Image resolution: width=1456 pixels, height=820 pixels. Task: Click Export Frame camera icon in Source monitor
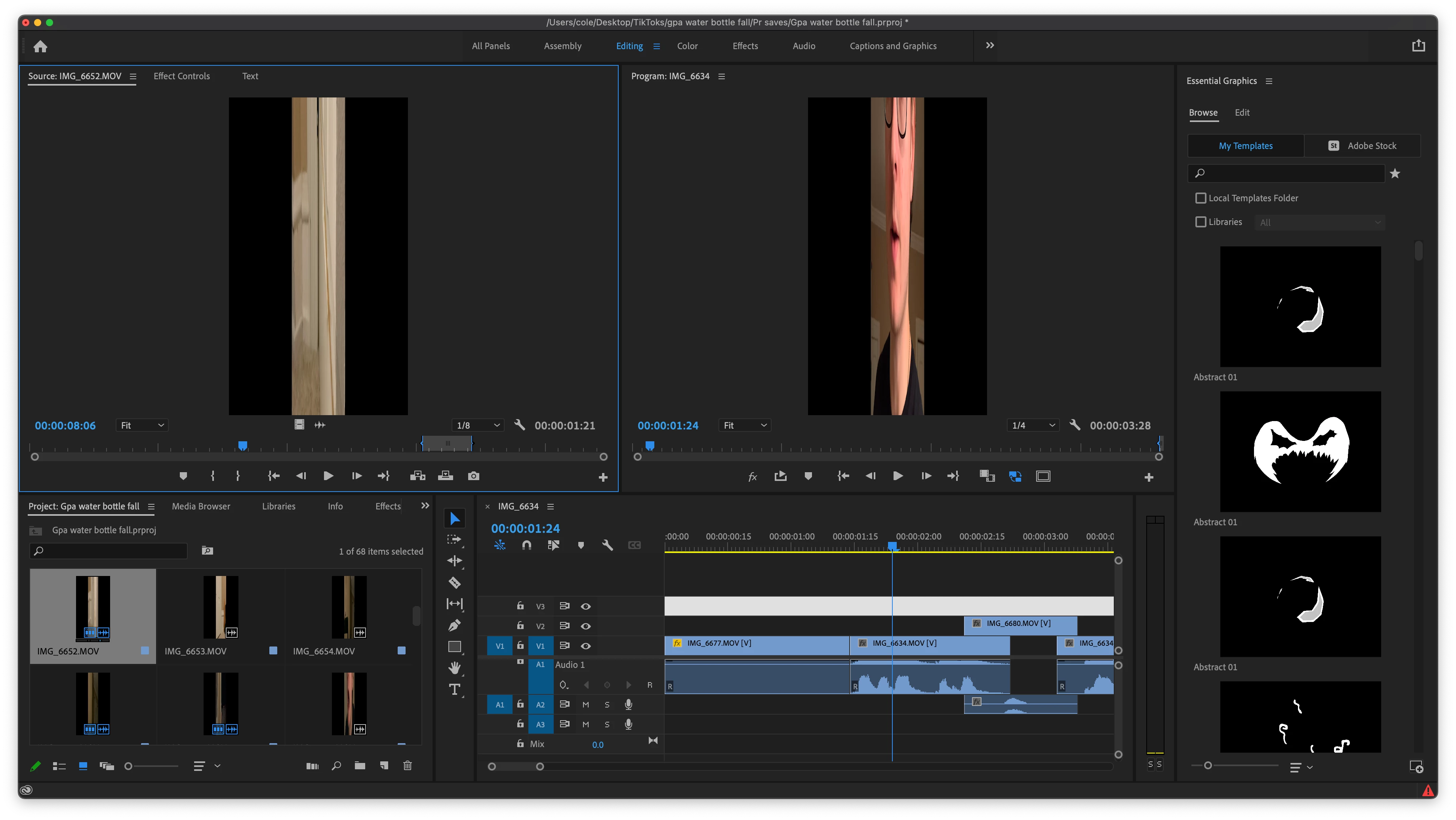[x=474, y=476]
